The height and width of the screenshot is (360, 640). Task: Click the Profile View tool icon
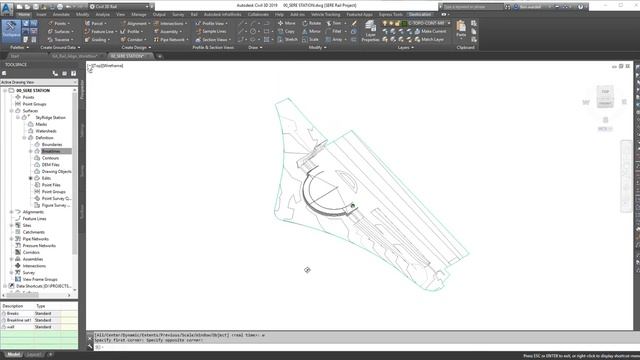coord(198,24)
